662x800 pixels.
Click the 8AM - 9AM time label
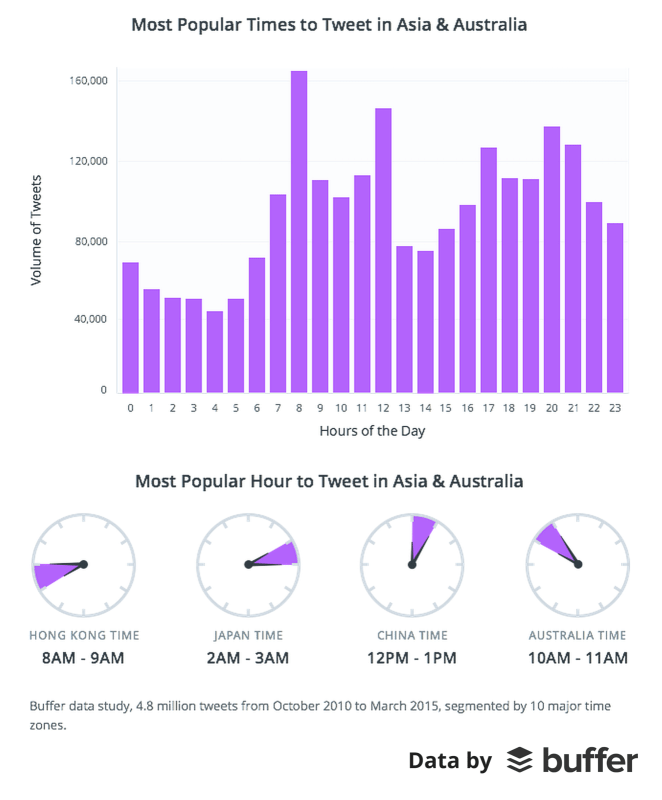click(x=83, y=658)
